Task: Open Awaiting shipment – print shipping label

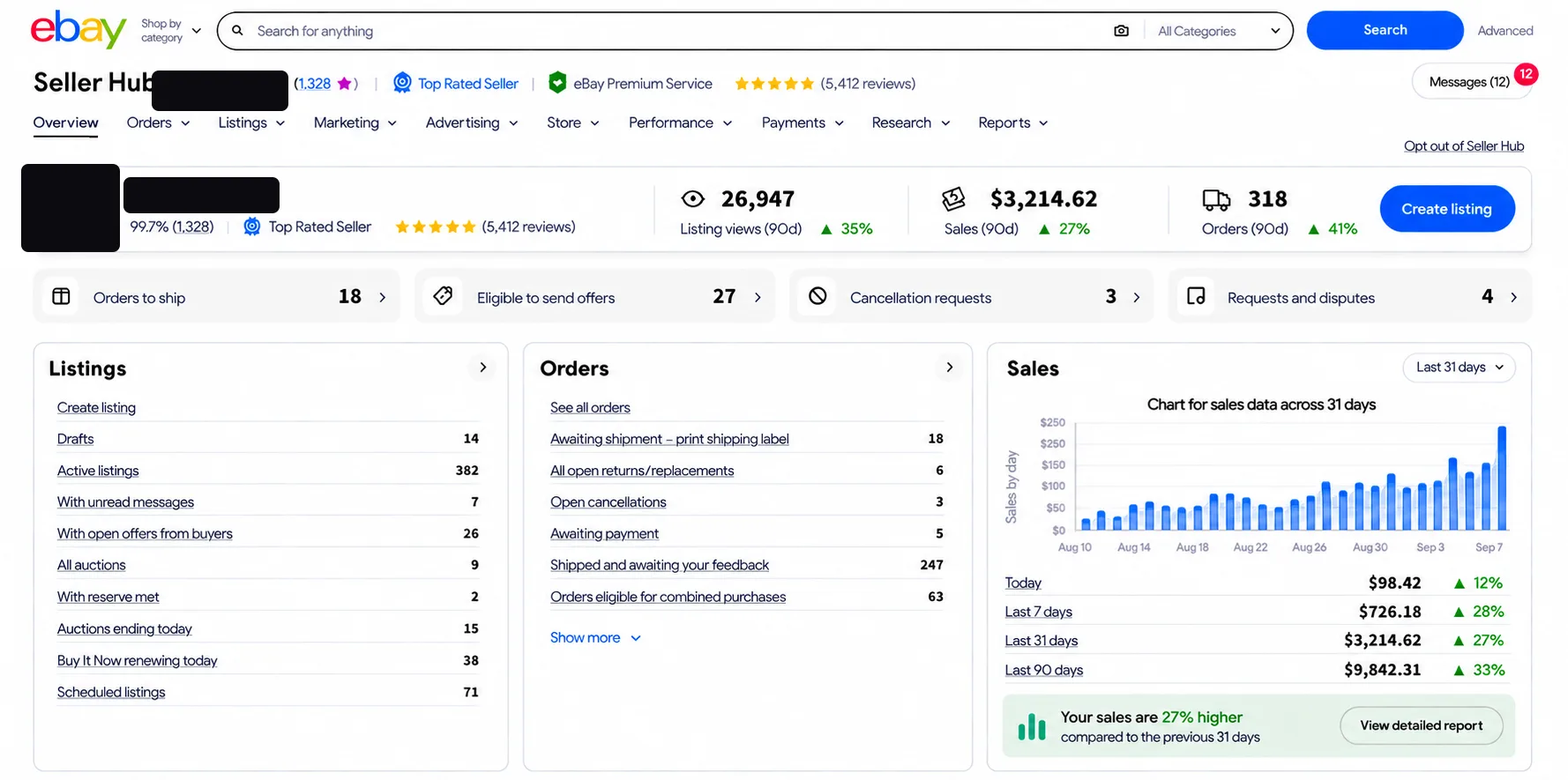Action: click(x=669, y=439)
